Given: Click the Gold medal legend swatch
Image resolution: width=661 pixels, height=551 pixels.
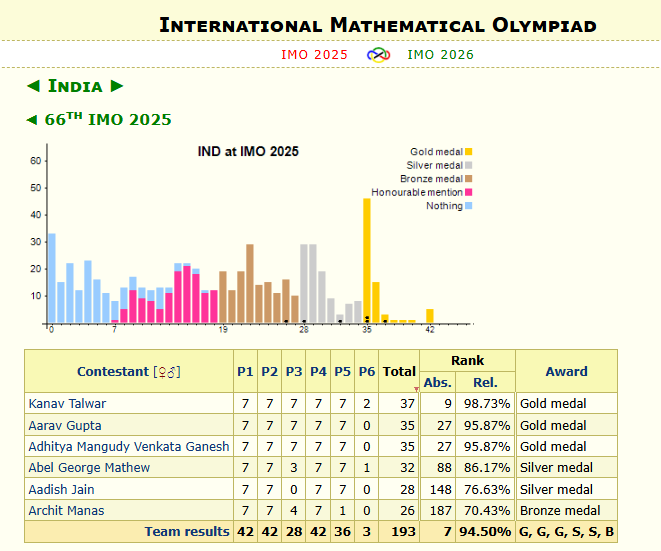Looking at the screenshot, I should coord(468,152).
